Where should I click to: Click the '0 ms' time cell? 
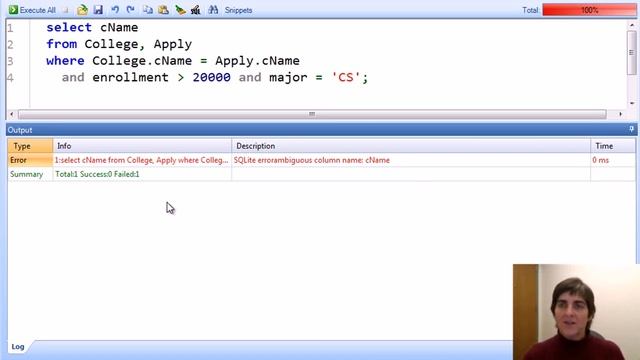(x=600, y=160)
